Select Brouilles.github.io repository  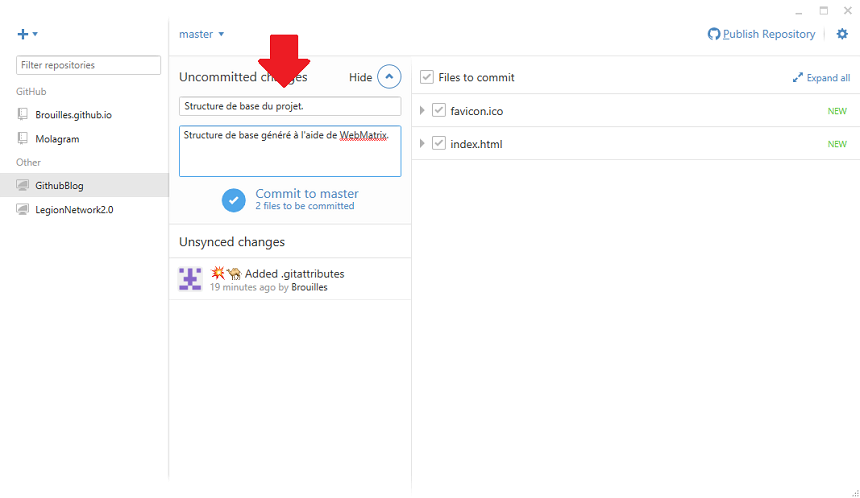(73, 115)
